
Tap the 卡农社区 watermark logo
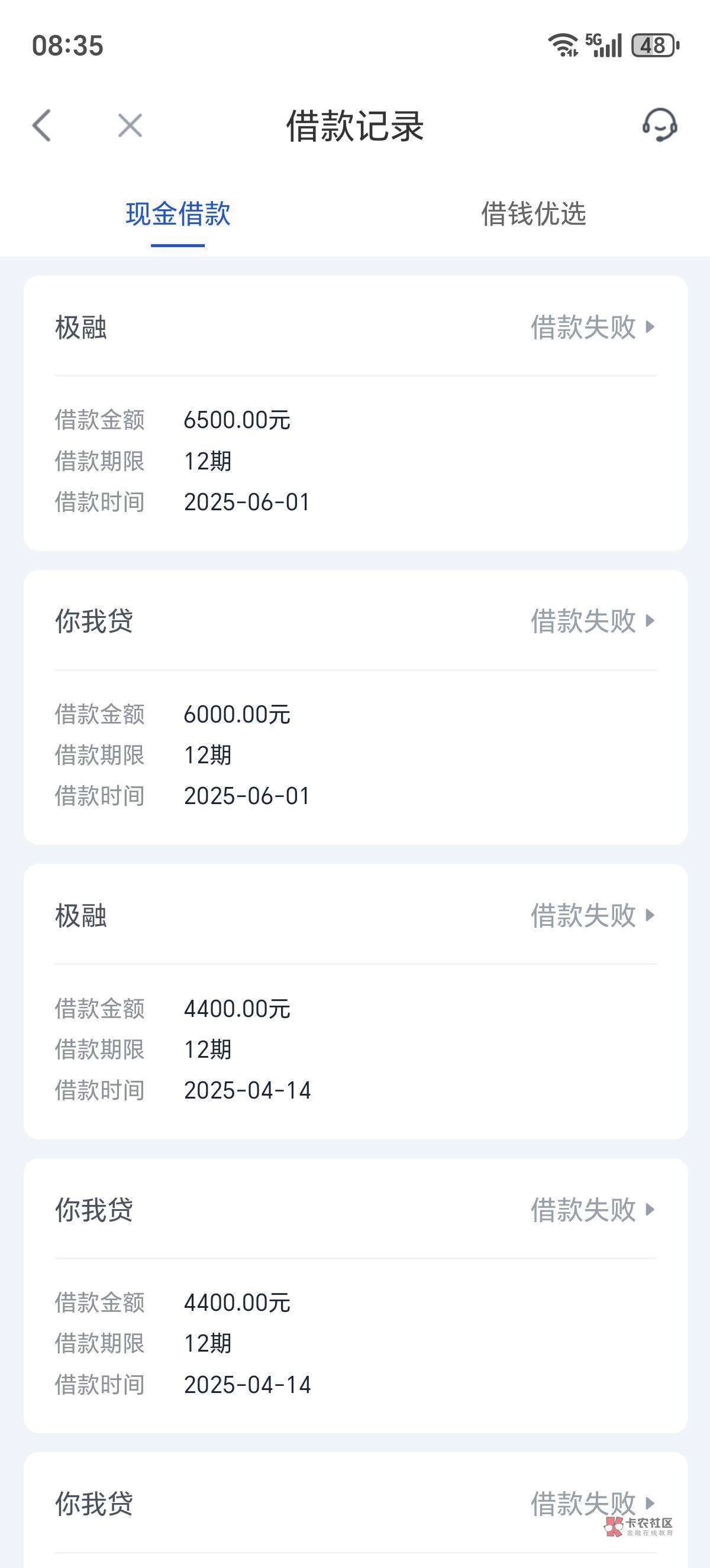pyautogui.click(x=640, y=1526)
